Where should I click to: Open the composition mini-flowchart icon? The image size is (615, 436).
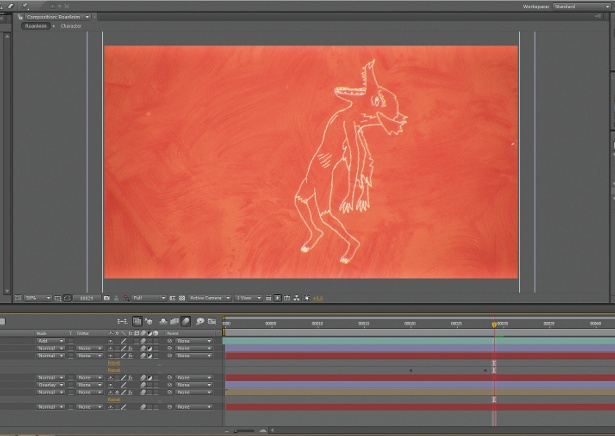122,322
